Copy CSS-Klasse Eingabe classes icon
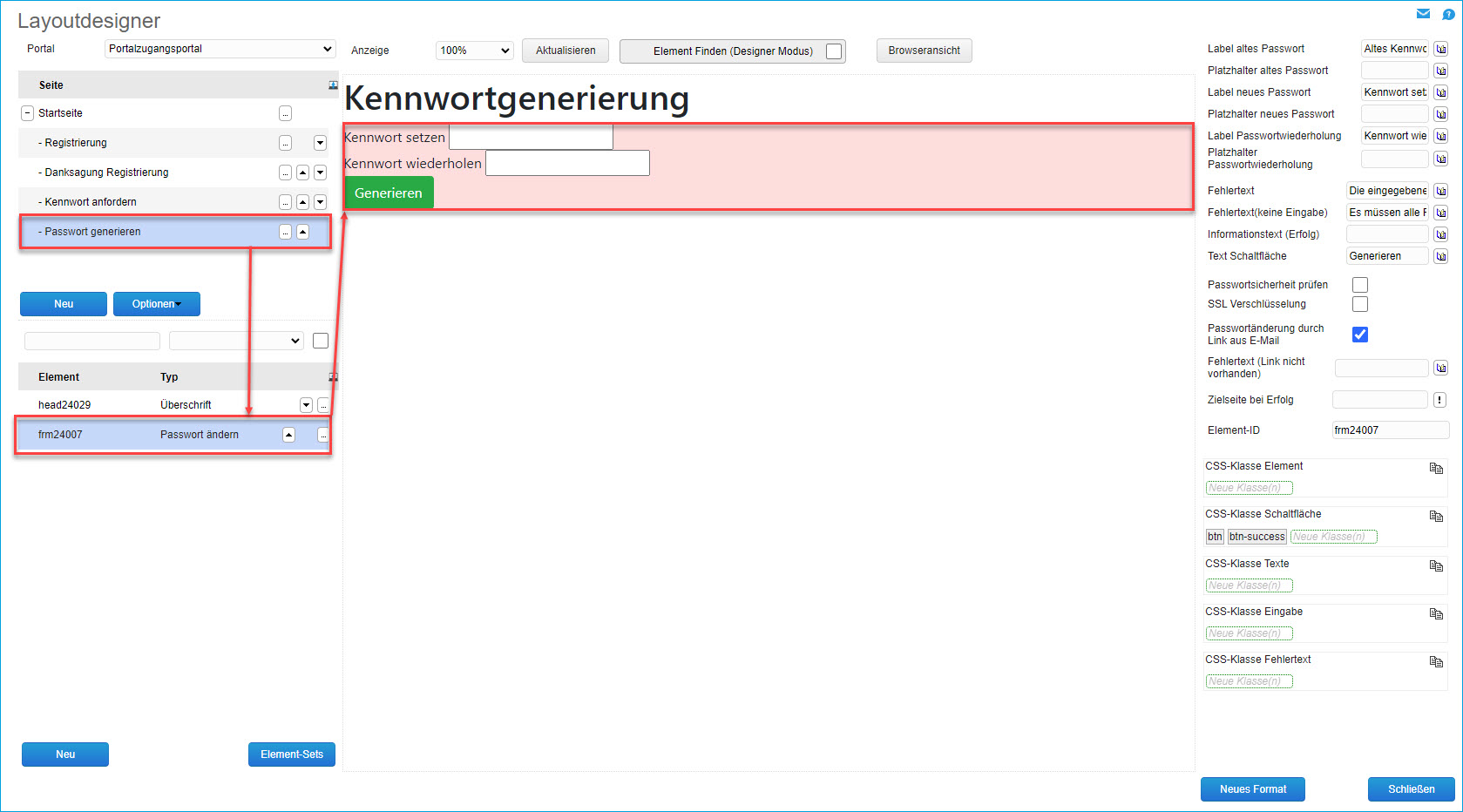1463x812 pixels. pyautogui.click(x=1436, y=613)
